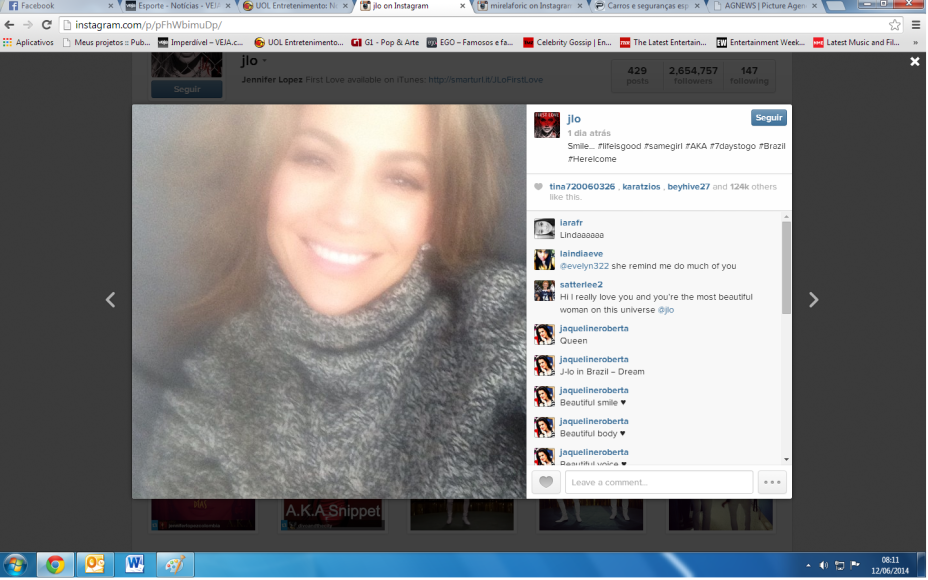Viewport: 928px width, 580px height.
Task: Open the Chrome menu hamburger icon
Action: [x=916, y=25]
